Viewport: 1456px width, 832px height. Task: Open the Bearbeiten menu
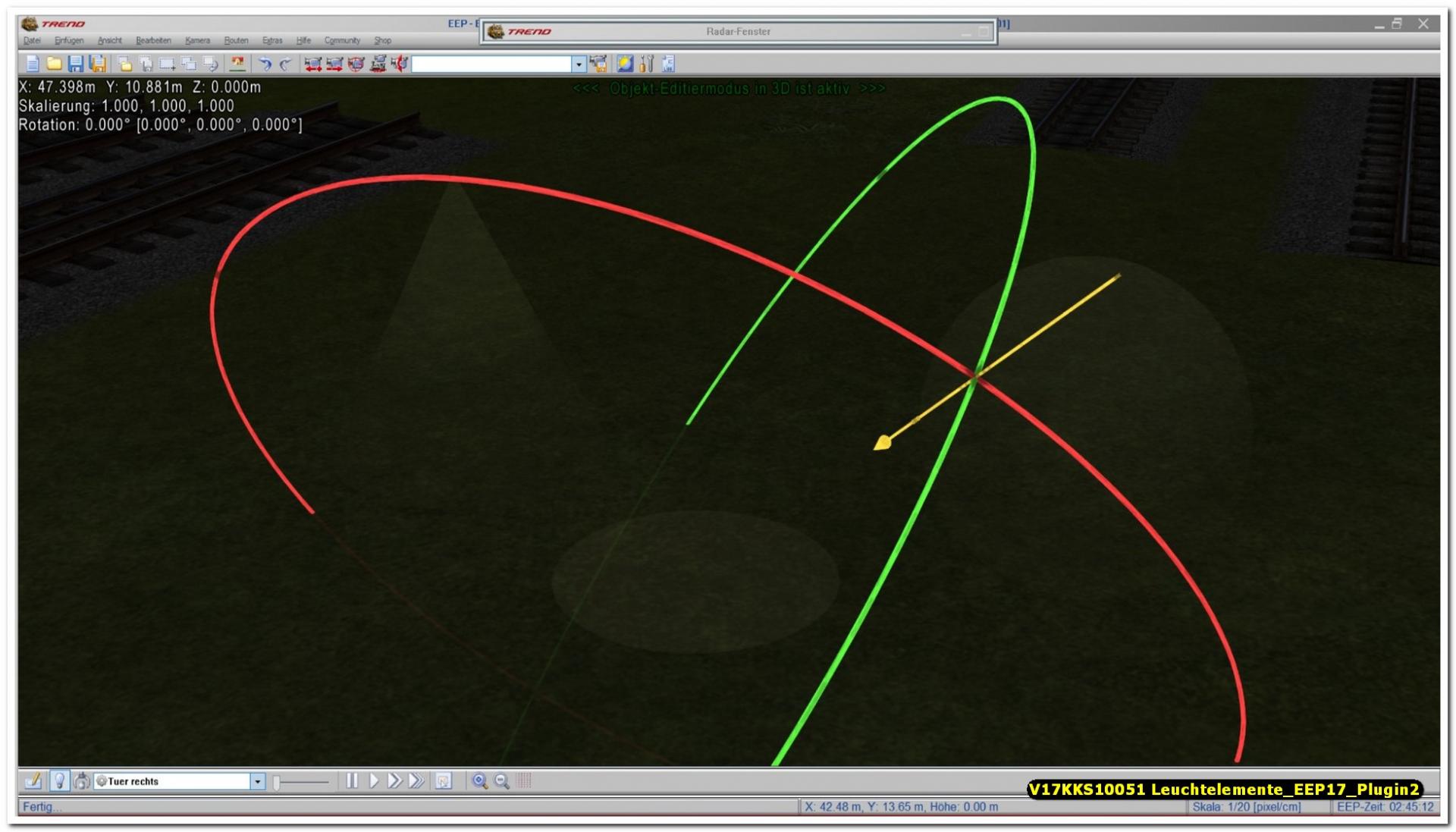pos(153,40)
